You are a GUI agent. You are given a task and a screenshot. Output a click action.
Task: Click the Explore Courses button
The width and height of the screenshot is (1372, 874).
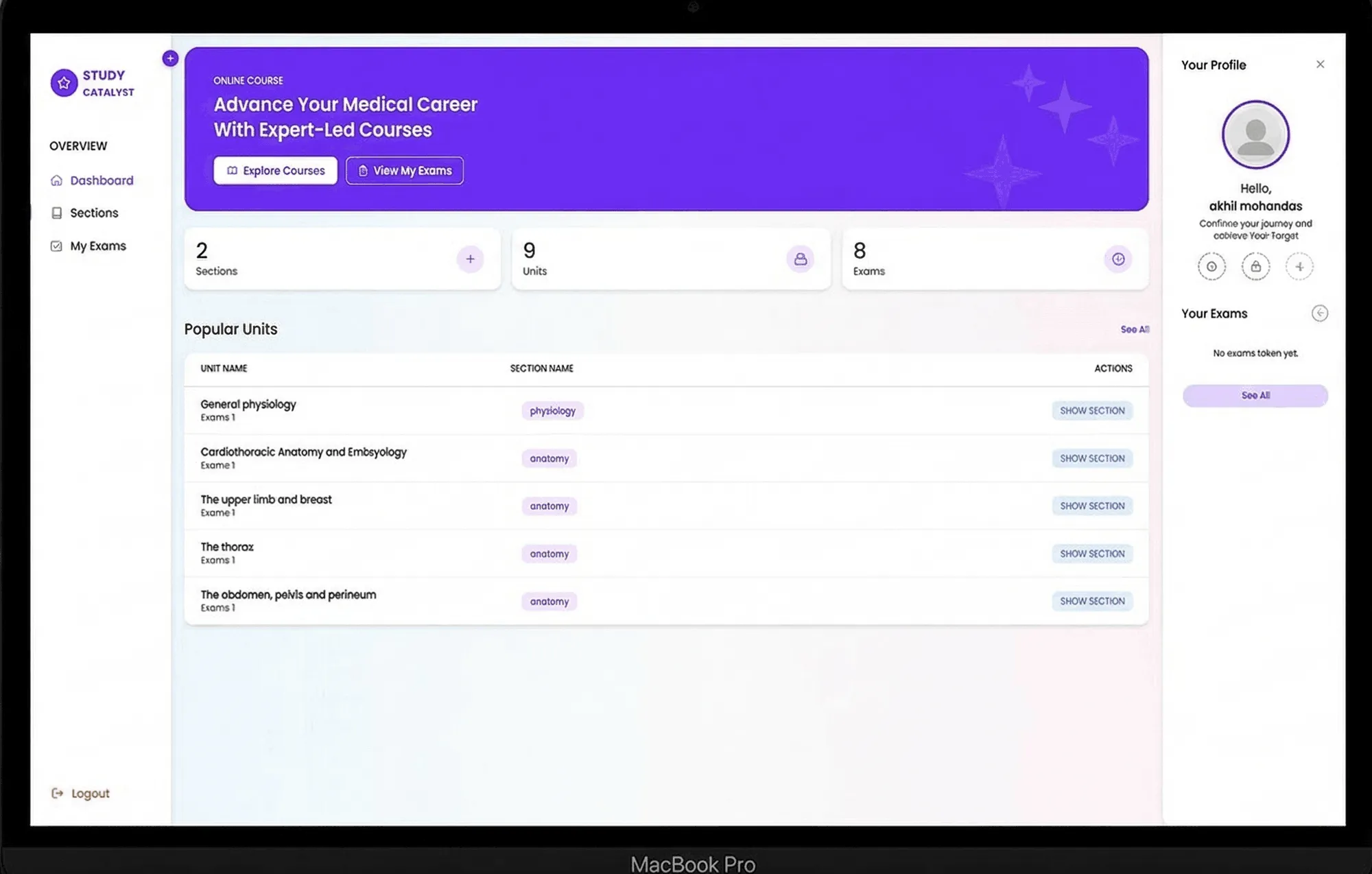pos(274,170)
